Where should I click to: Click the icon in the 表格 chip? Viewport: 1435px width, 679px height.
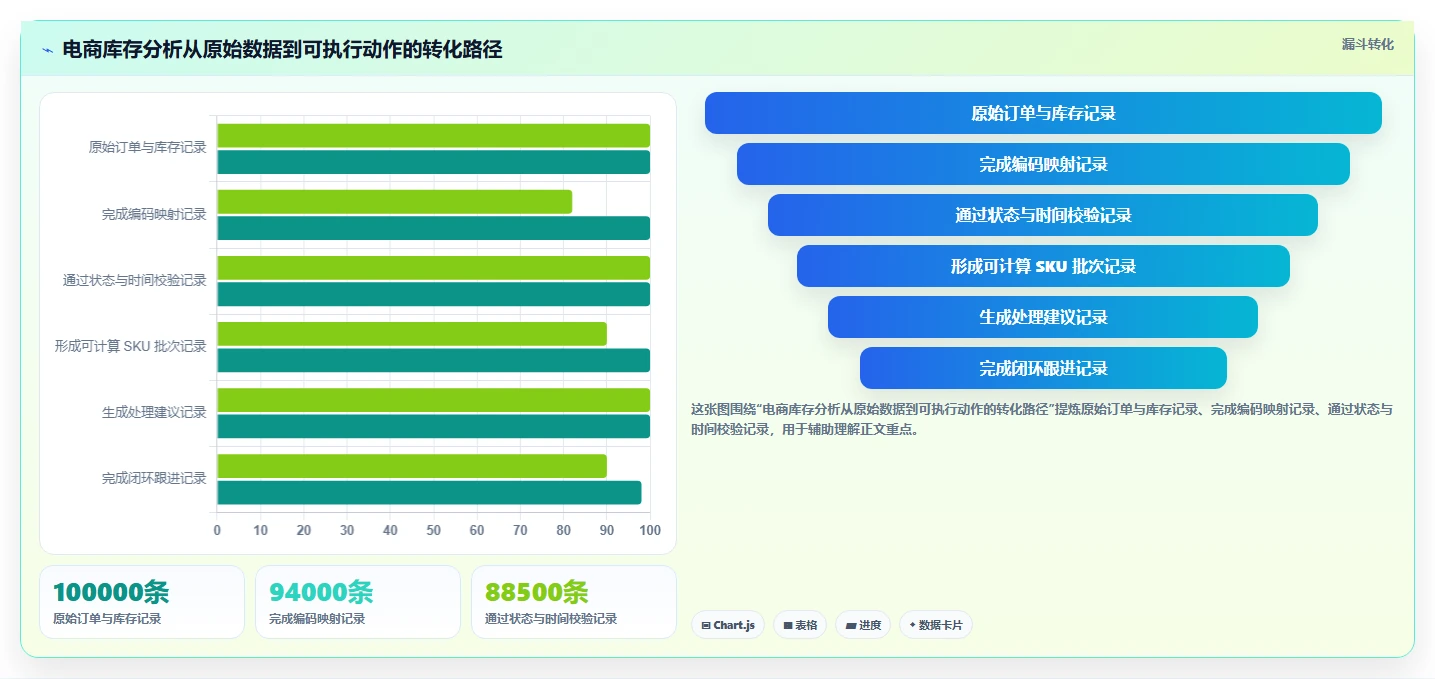coord(788,625)
